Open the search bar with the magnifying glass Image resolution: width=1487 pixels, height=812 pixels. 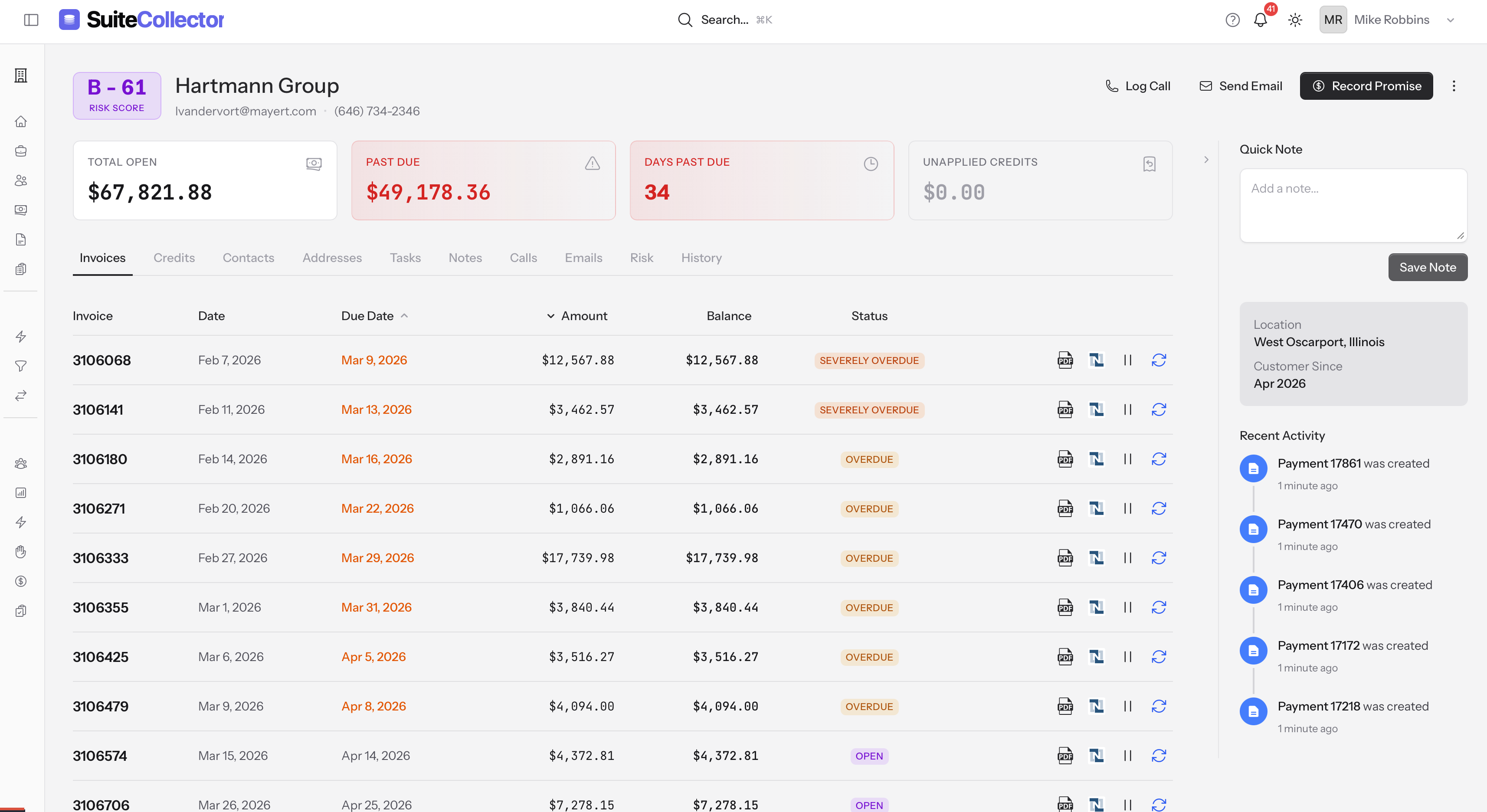point(685,19)
